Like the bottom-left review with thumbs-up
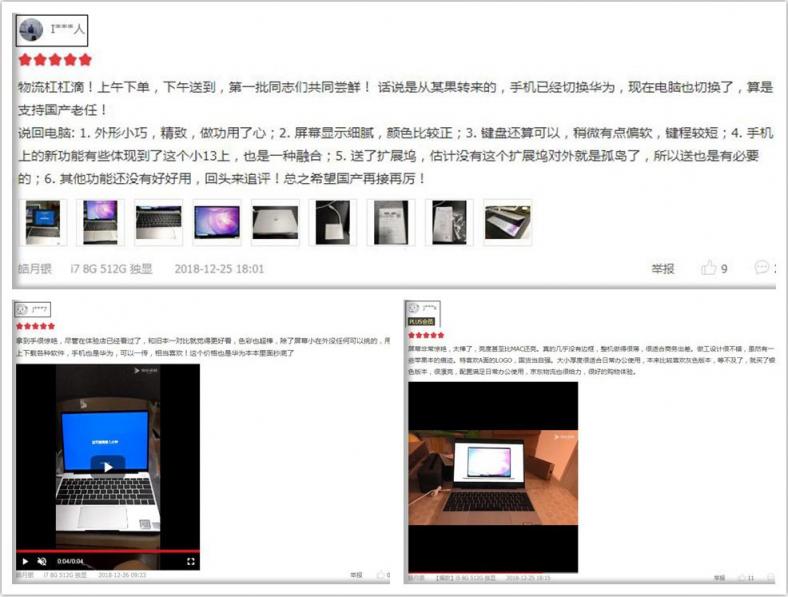This screenshot has width=788, height=597. (x=381, y=575)
